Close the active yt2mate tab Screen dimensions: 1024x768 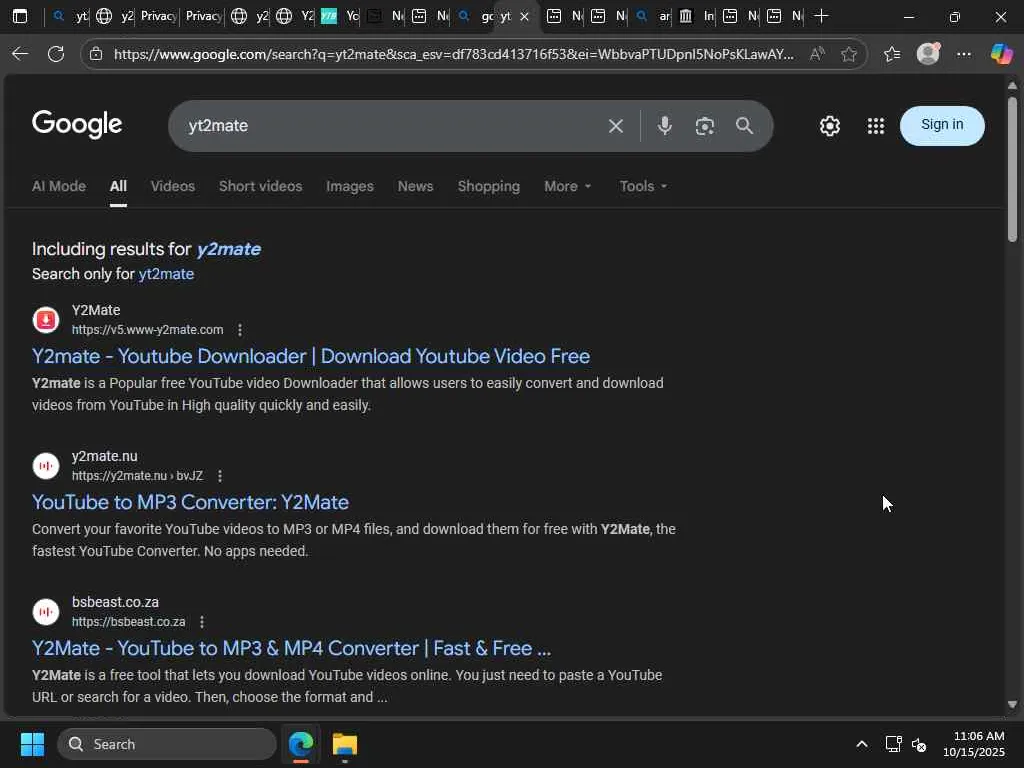[524, 17]
